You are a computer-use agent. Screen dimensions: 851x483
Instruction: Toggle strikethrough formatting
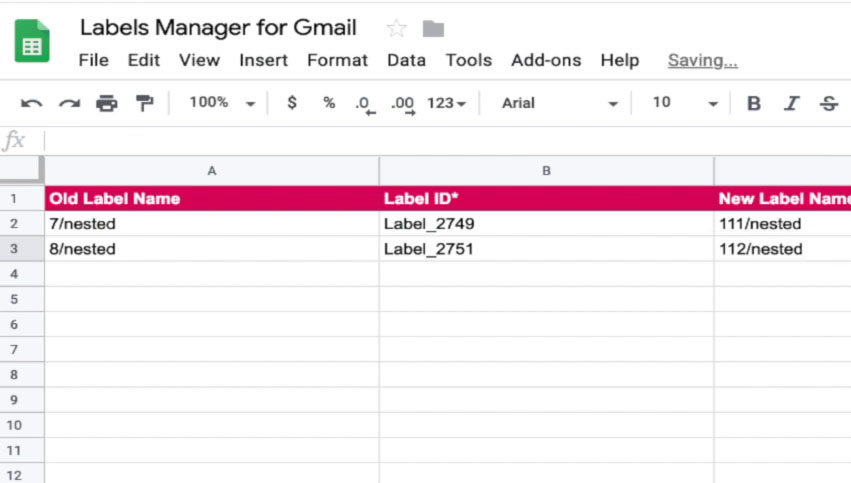(829, 103)
